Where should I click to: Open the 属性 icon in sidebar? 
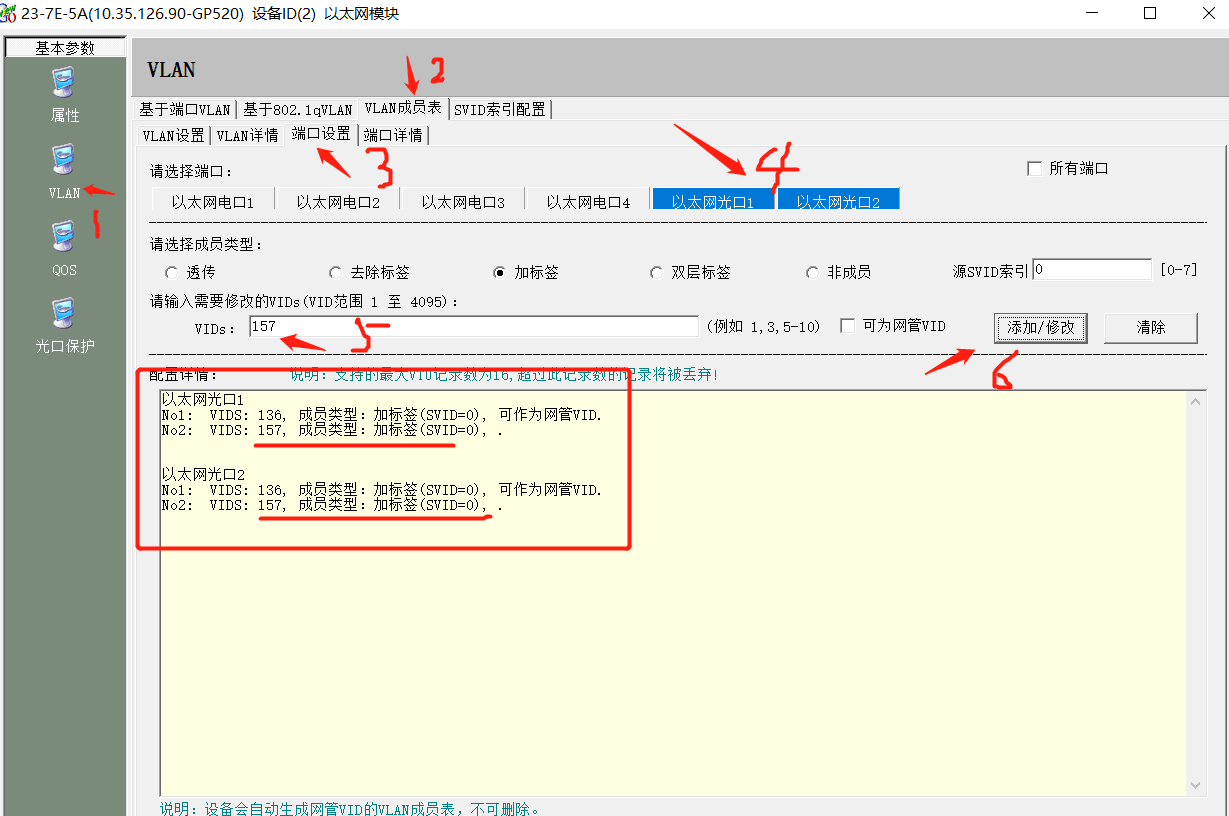point(64,84)
